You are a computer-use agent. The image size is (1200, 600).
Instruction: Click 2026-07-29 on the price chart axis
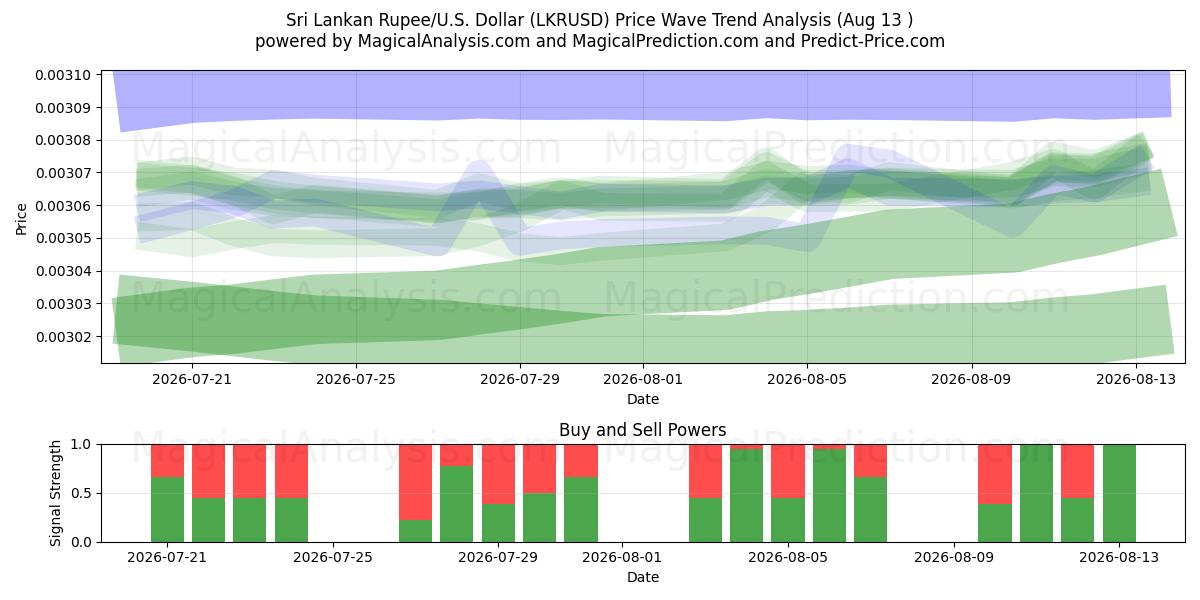(520, 380)
